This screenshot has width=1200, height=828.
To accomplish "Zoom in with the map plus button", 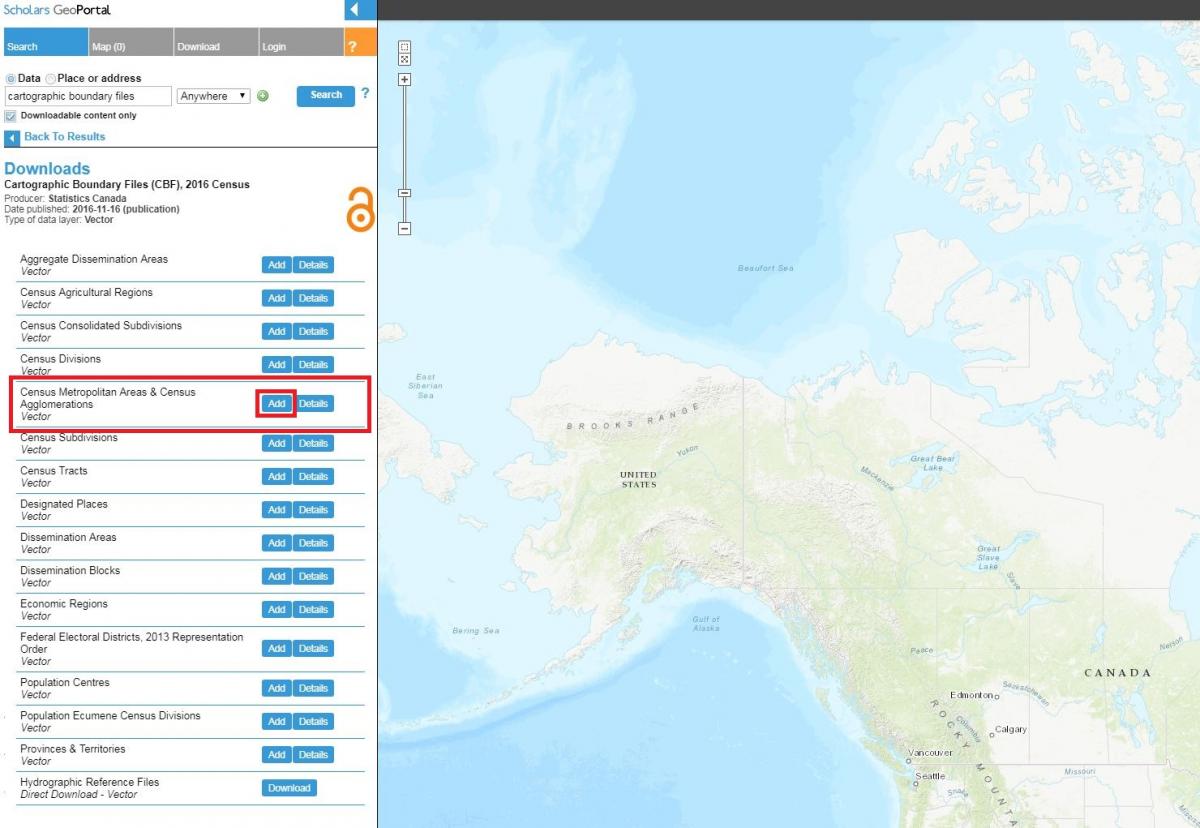I will tap(404, 79).
